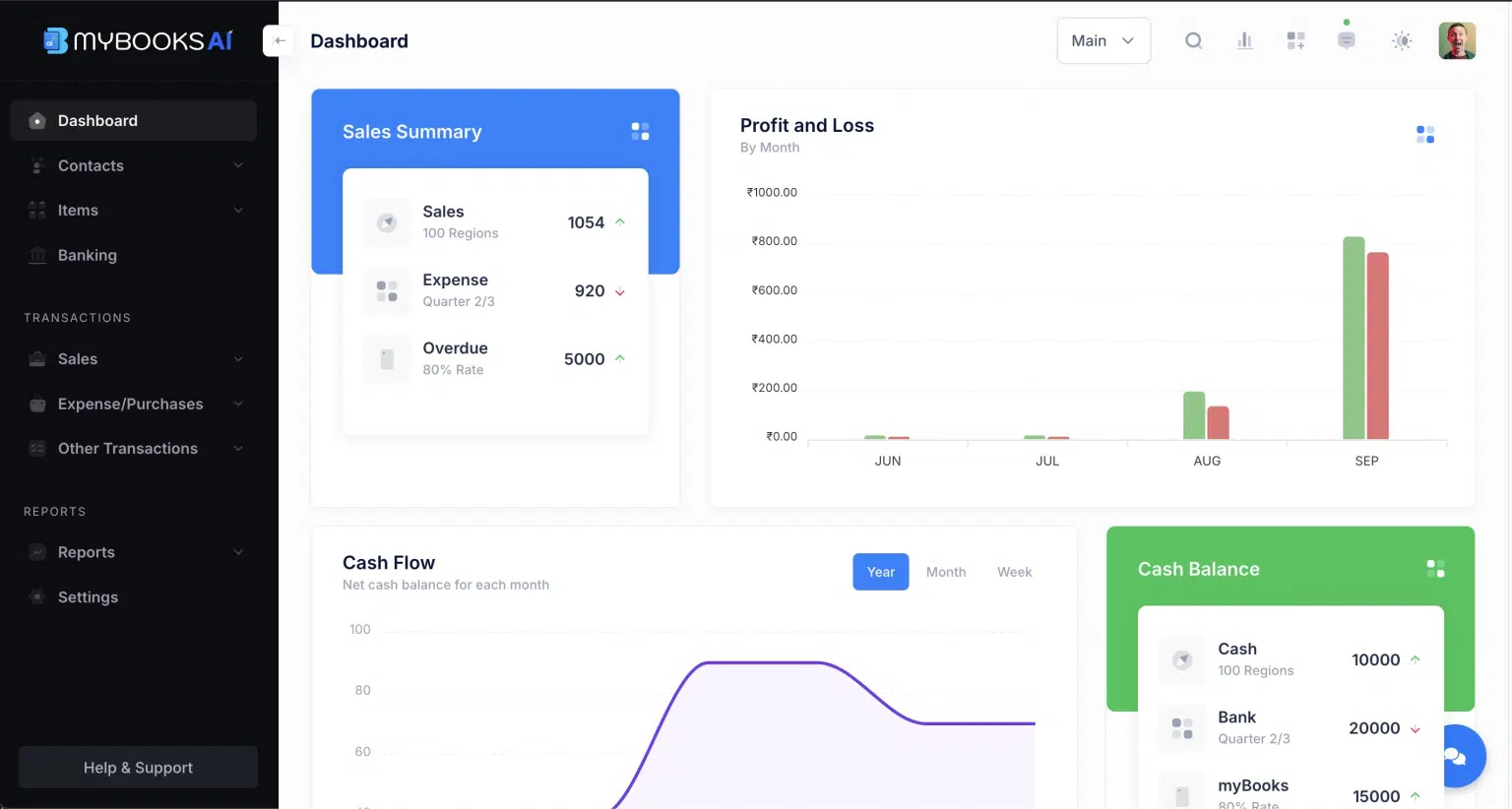Viewport: 1512px width, 809px height.
Task: Open Profit and Loss options icon
Action: click(1424, 135)
